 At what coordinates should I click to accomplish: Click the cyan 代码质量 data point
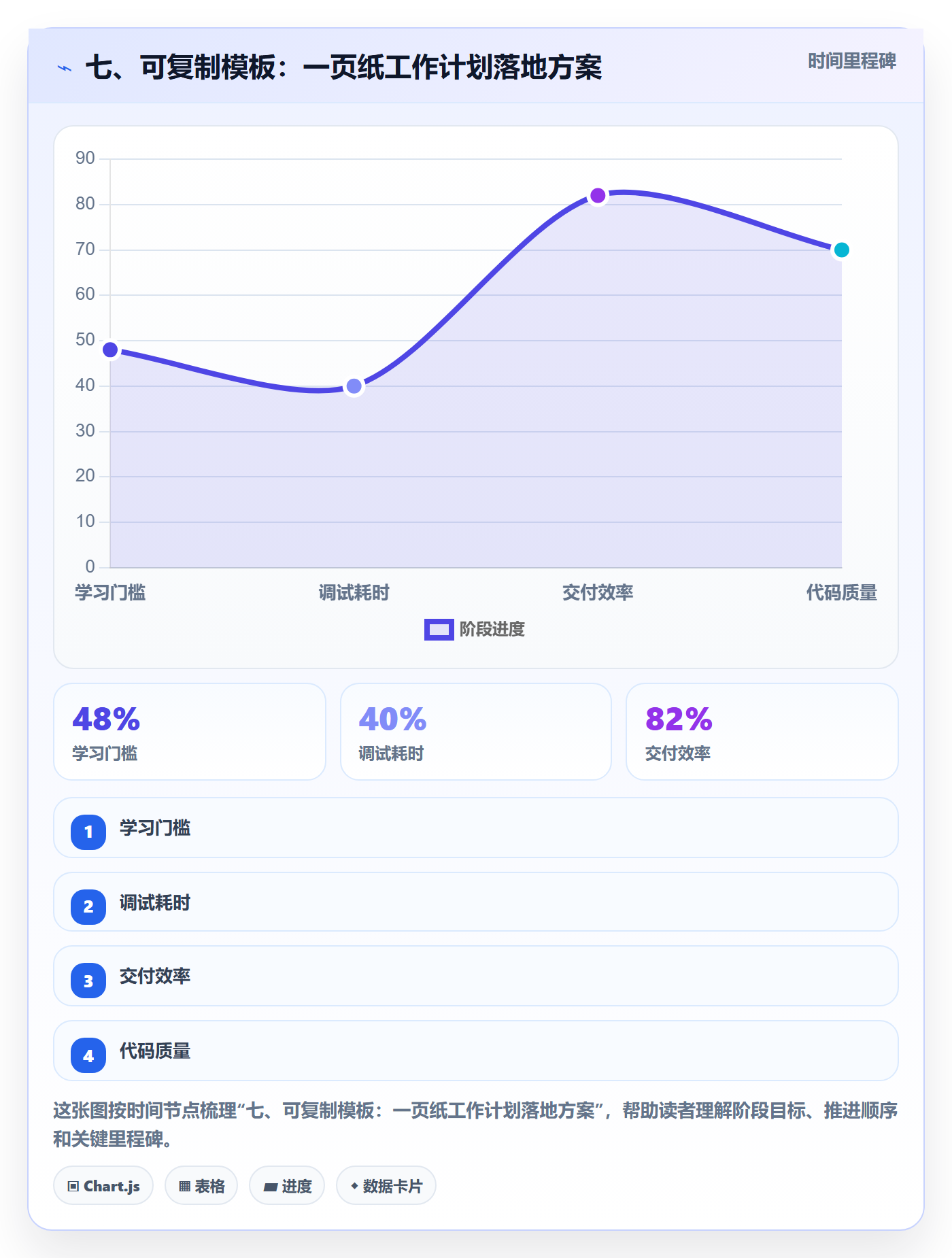click(841, 250)
